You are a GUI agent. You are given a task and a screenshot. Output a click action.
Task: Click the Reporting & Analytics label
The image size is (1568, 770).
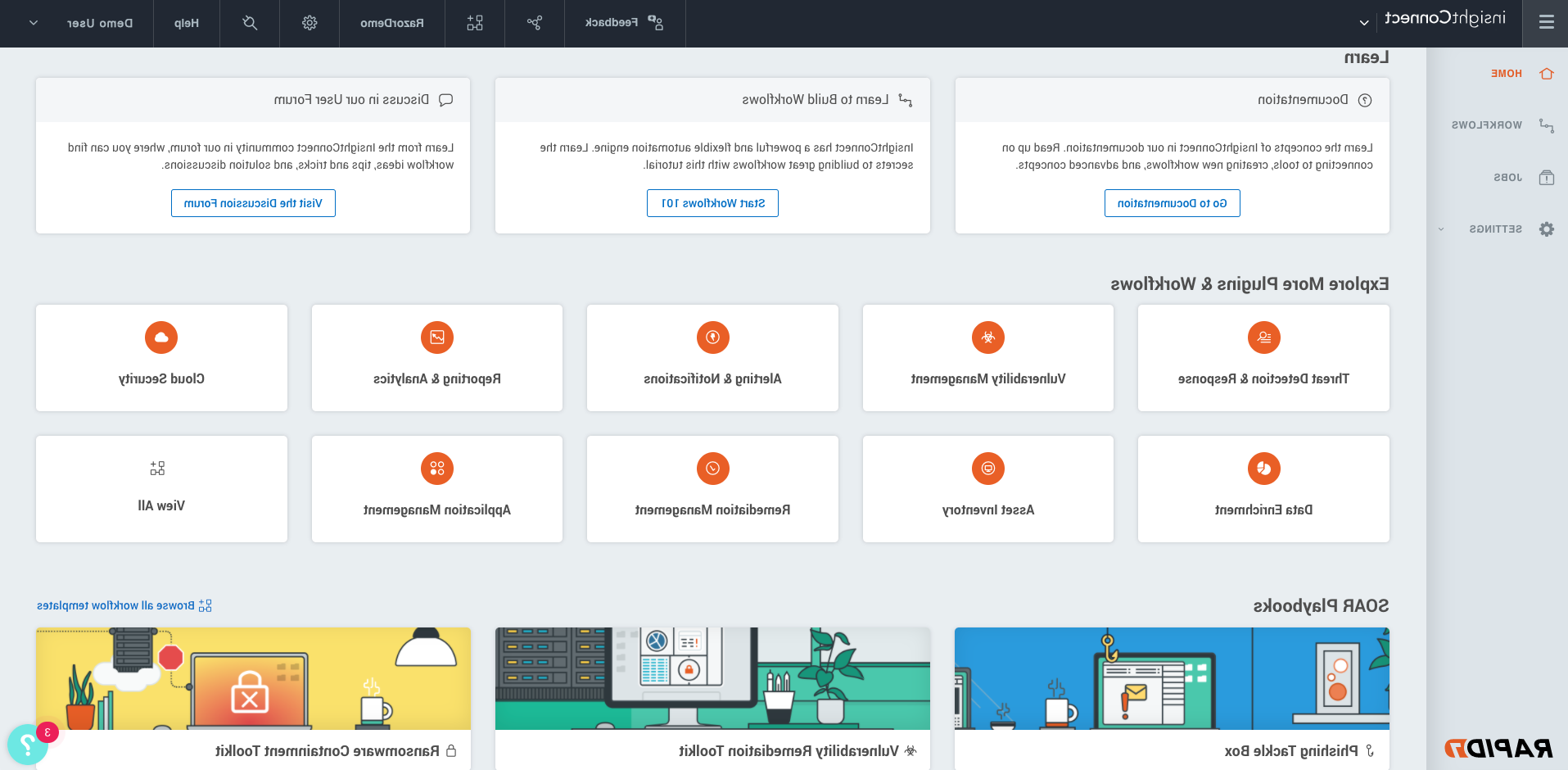pos(437,378)
